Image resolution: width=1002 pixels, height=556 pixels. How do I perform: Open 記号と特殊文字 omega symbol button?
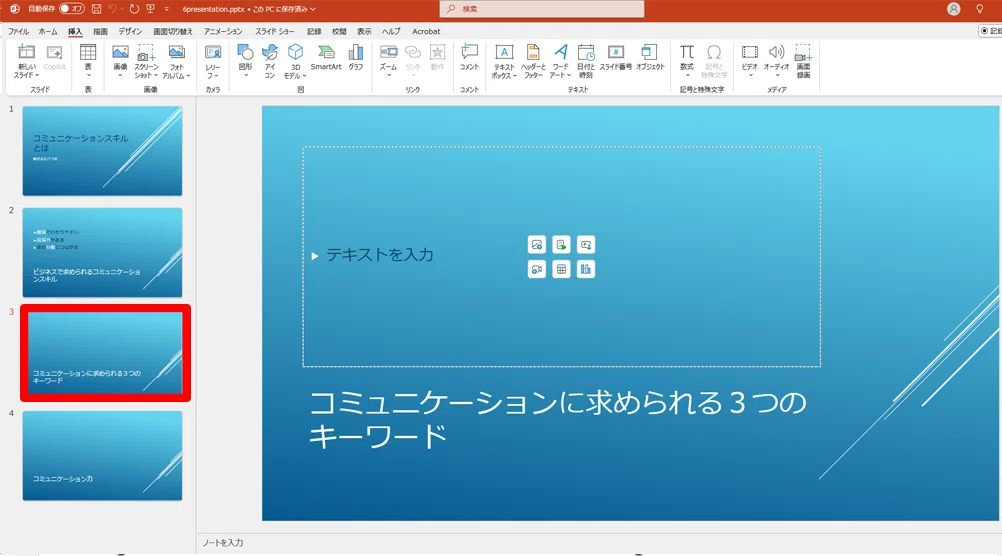(x=714, y=61)
